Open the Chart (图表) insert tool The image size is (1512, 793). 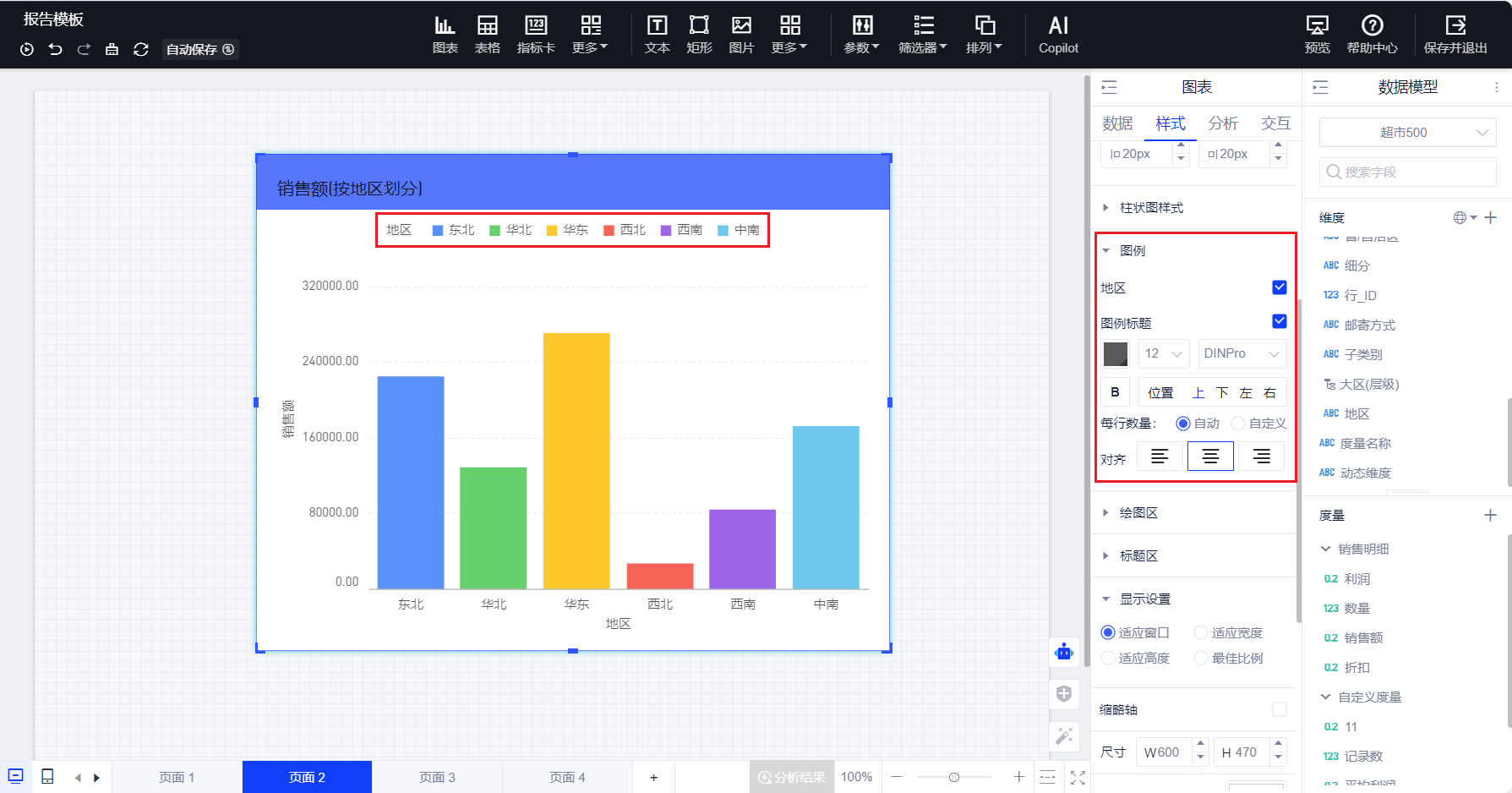coord(445,35)
